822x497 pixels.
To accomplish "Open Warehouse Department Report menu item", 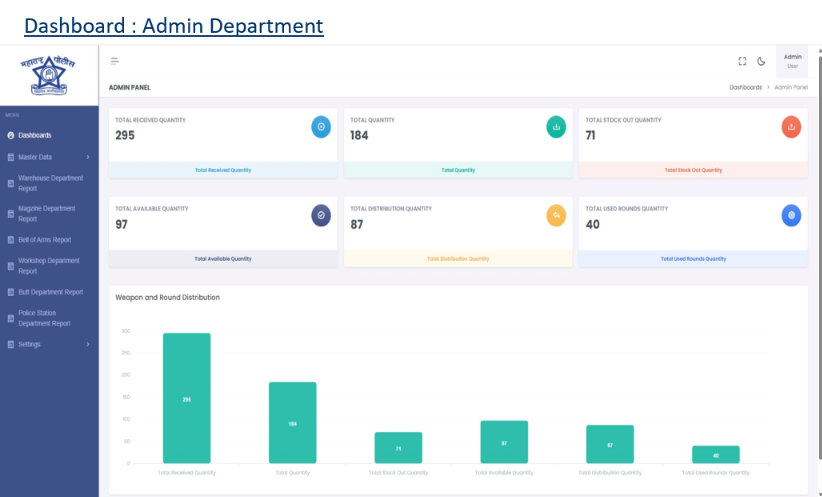I will (x=50, y=183).
